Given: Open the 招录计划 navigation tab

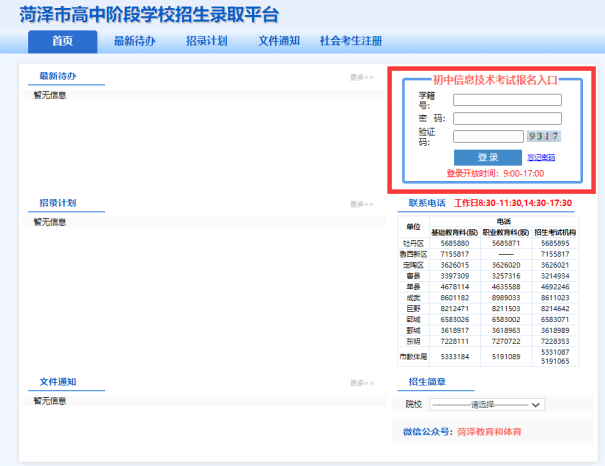Looking at the screenshot, I should tap(207, 41).
